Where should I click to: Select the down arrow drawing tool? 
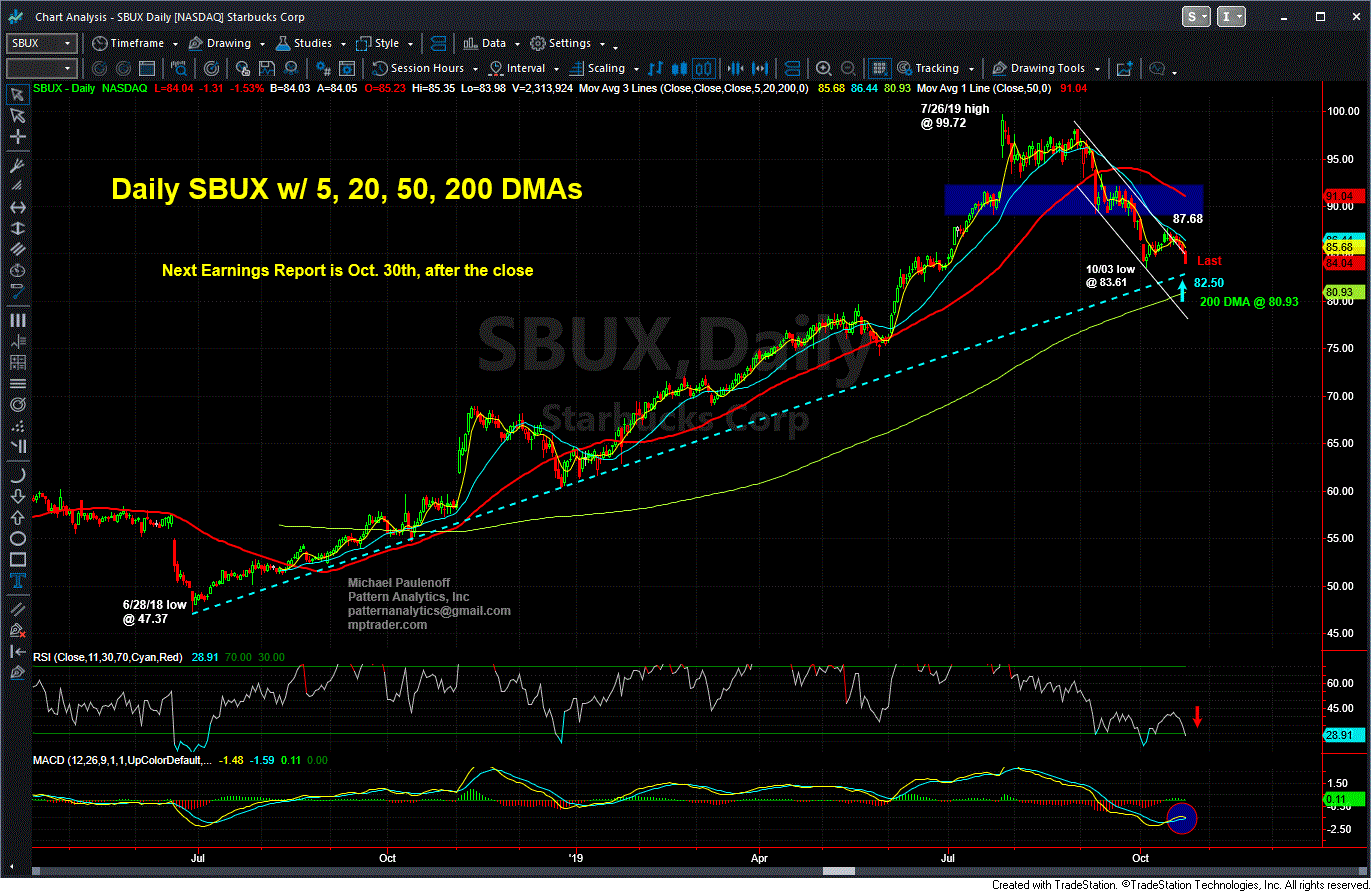pos(17,495)
